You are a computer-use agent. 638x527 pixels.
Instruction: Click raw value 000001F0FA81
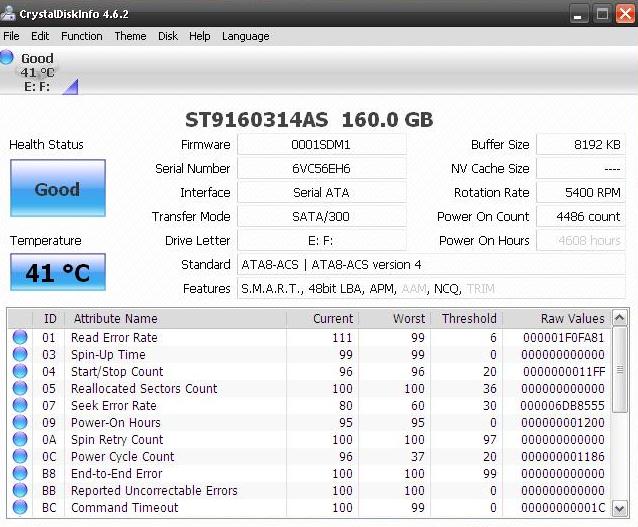[x=564, y=337]
